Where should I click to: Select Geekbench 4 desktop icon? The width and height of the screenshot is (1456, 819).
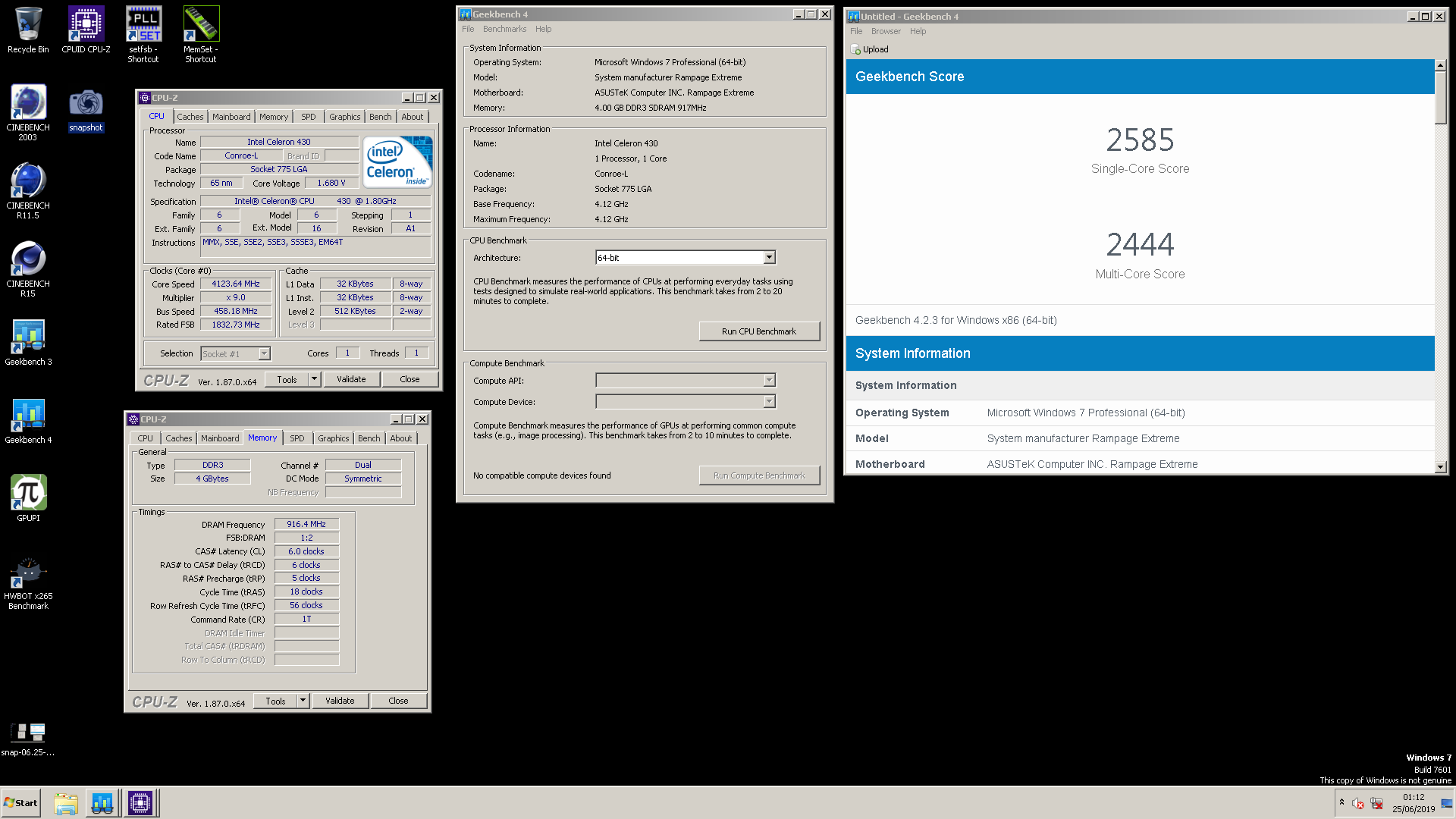(28, 421)
